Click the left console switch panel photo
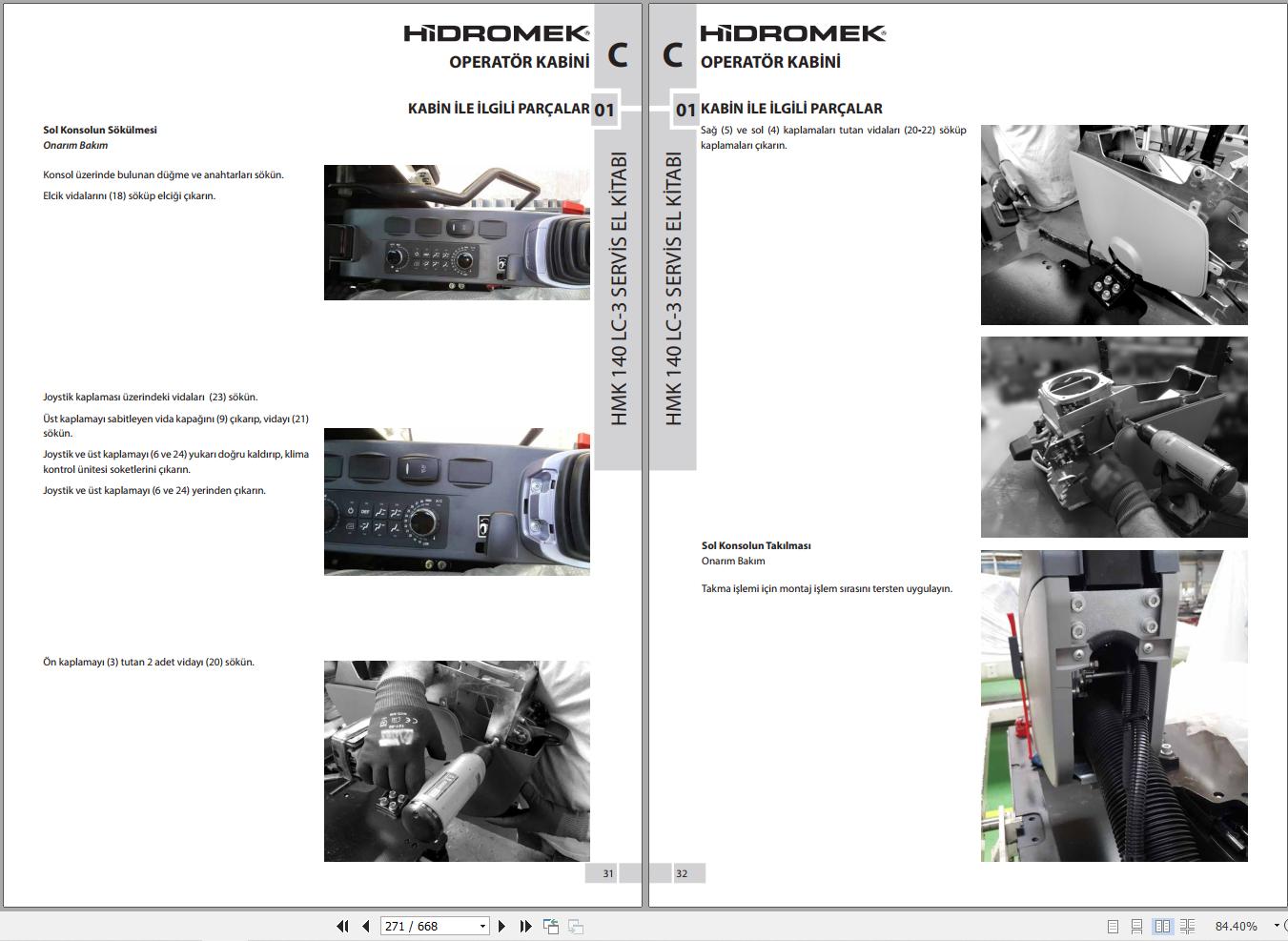 click(x=457, y=233)
